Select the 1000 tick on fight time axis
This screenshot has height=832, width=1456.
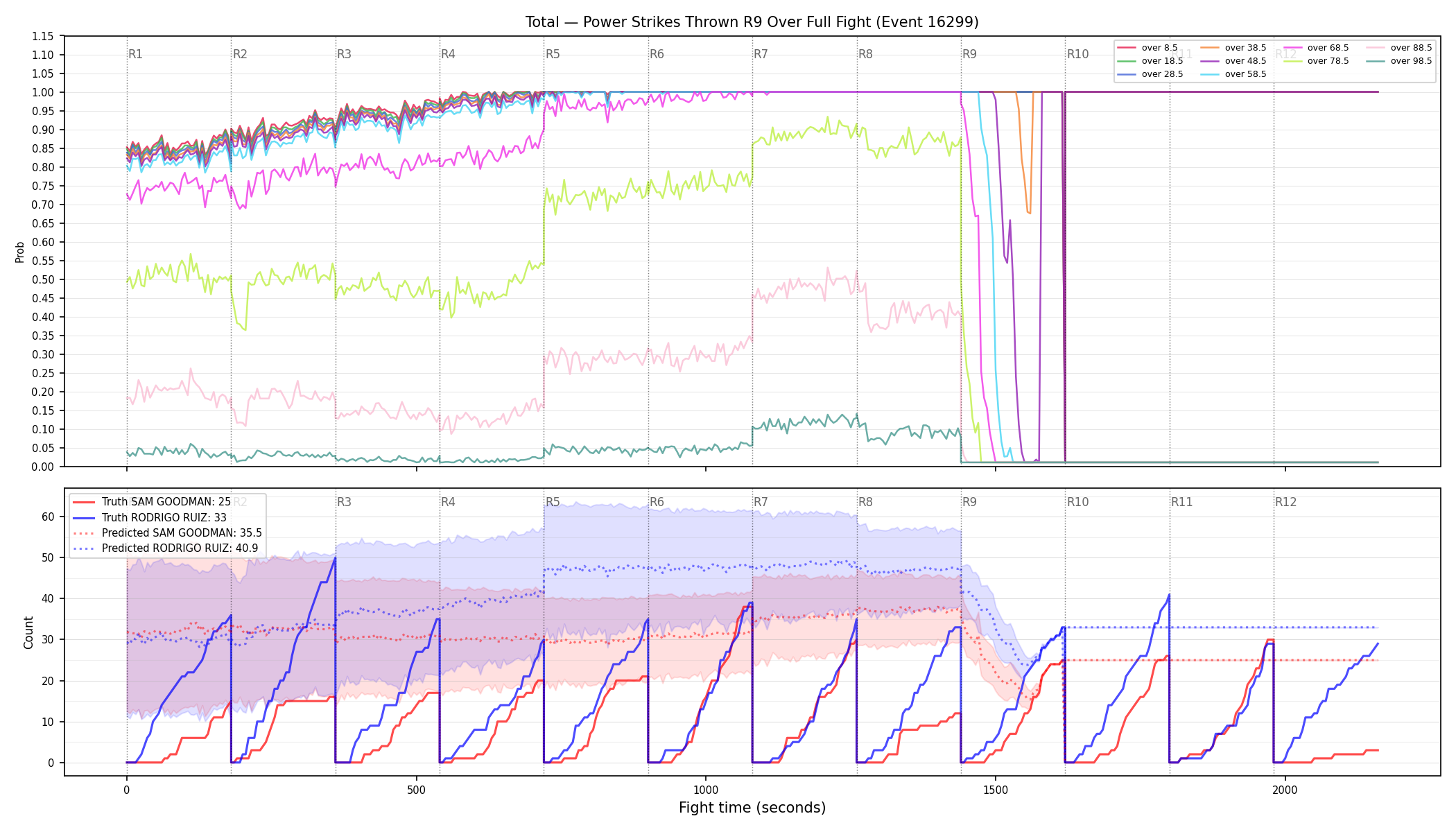click(706, 790)
